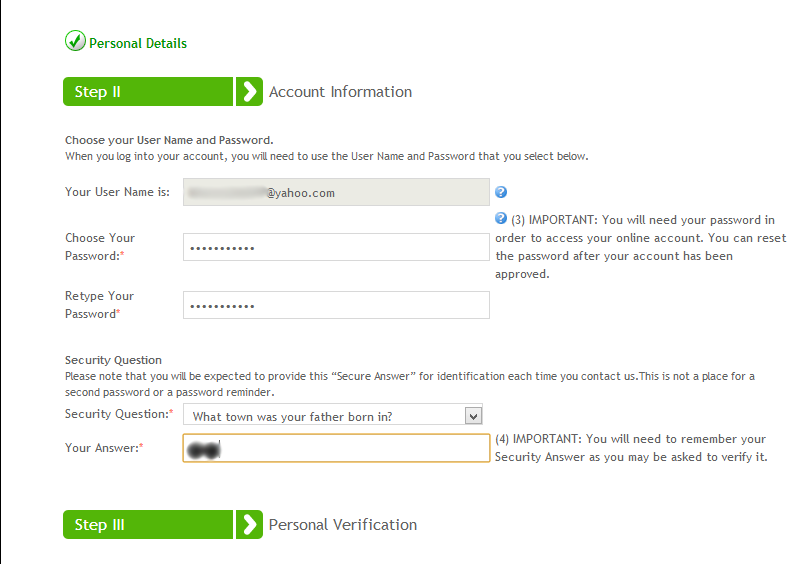The image size is (793, 564).
Task: Click the 'Choose Your Password:' label
Action: pyautogui.click(x=100, y=247)
